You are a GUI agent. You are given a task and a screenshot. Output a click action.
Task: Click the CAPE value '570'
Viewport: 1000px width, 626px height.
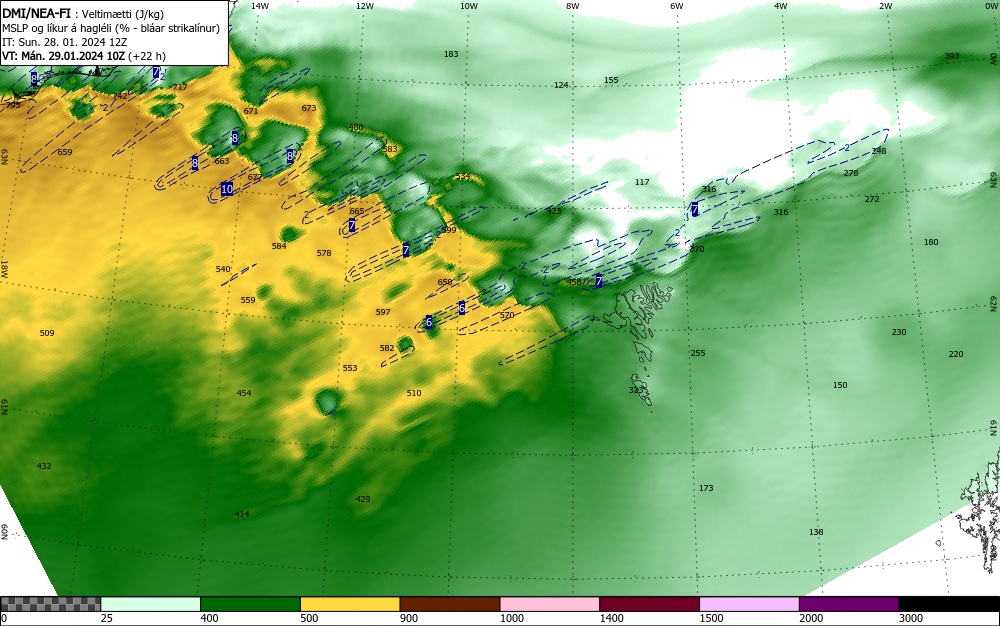[x=507, y=315]
